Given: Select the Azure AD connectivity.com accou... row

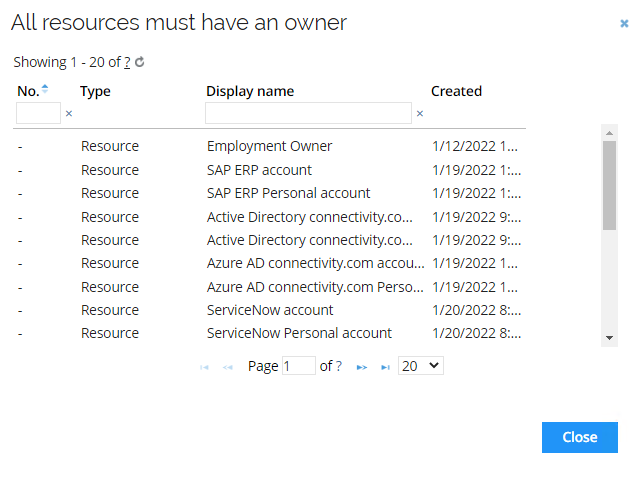Looking at the screenshot, I should (269, 264).
